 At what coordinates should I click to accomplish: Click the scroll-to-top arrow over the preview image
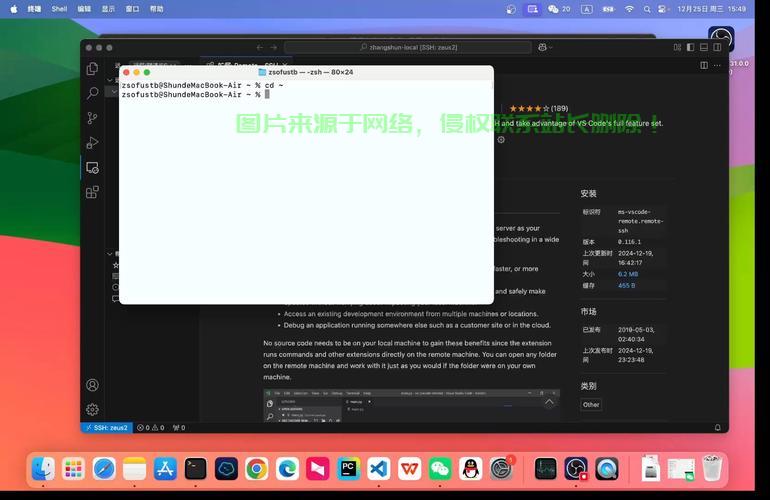(x=549, y=402)
